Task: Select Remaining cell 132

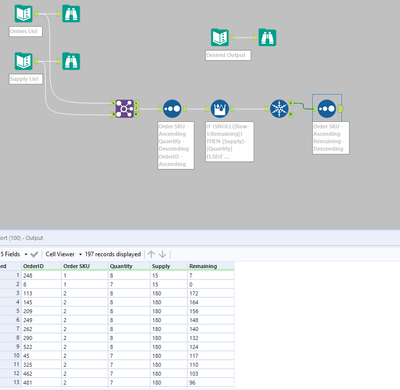Action: point(211,338)
